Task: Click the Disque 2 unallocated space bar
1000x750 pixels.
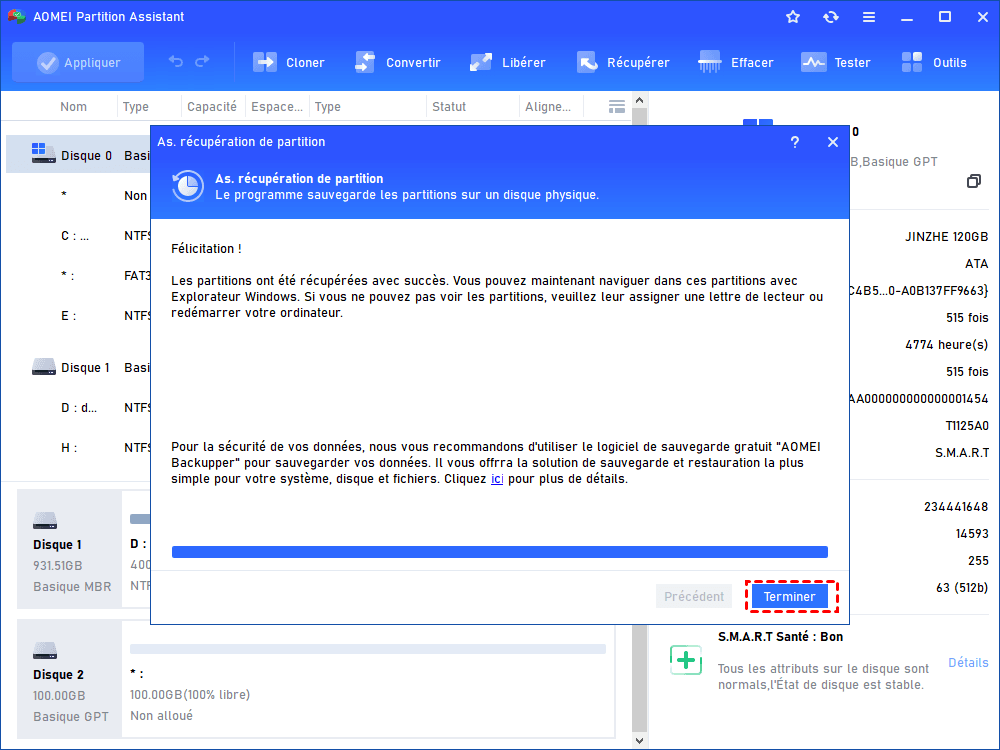Action: pos(367,649)
